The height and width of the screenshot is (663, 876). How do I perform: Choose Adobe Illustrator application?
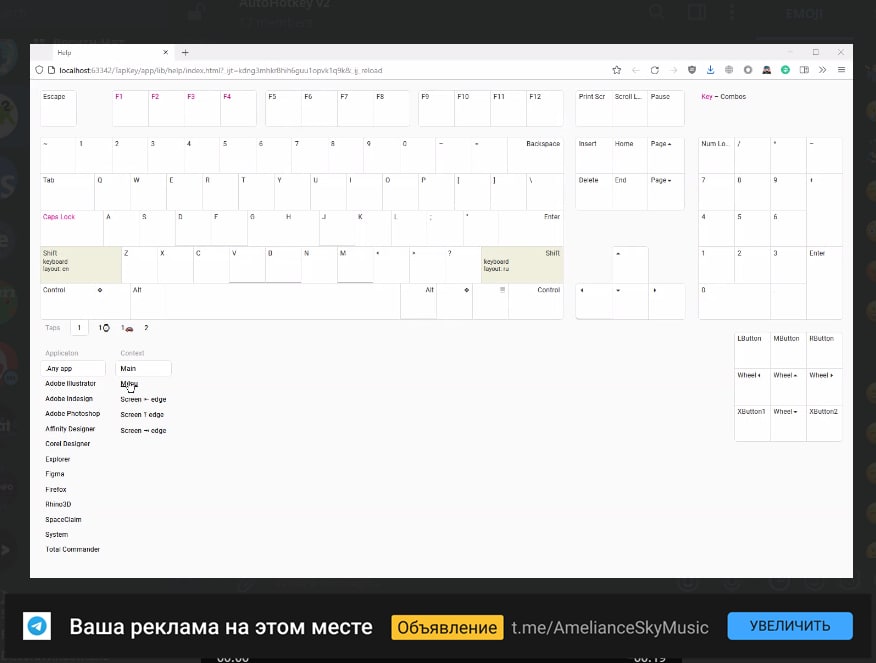(x=70, y=384)
